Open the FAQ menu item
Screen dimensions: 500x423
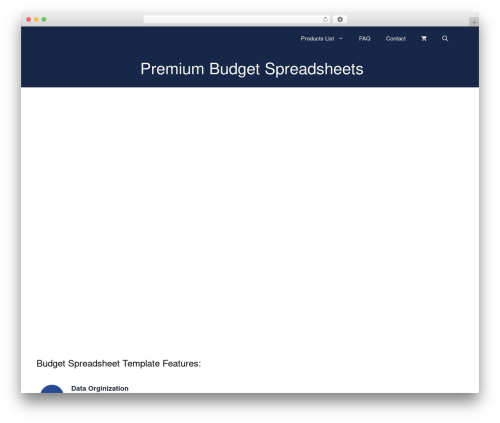(364, 39)
